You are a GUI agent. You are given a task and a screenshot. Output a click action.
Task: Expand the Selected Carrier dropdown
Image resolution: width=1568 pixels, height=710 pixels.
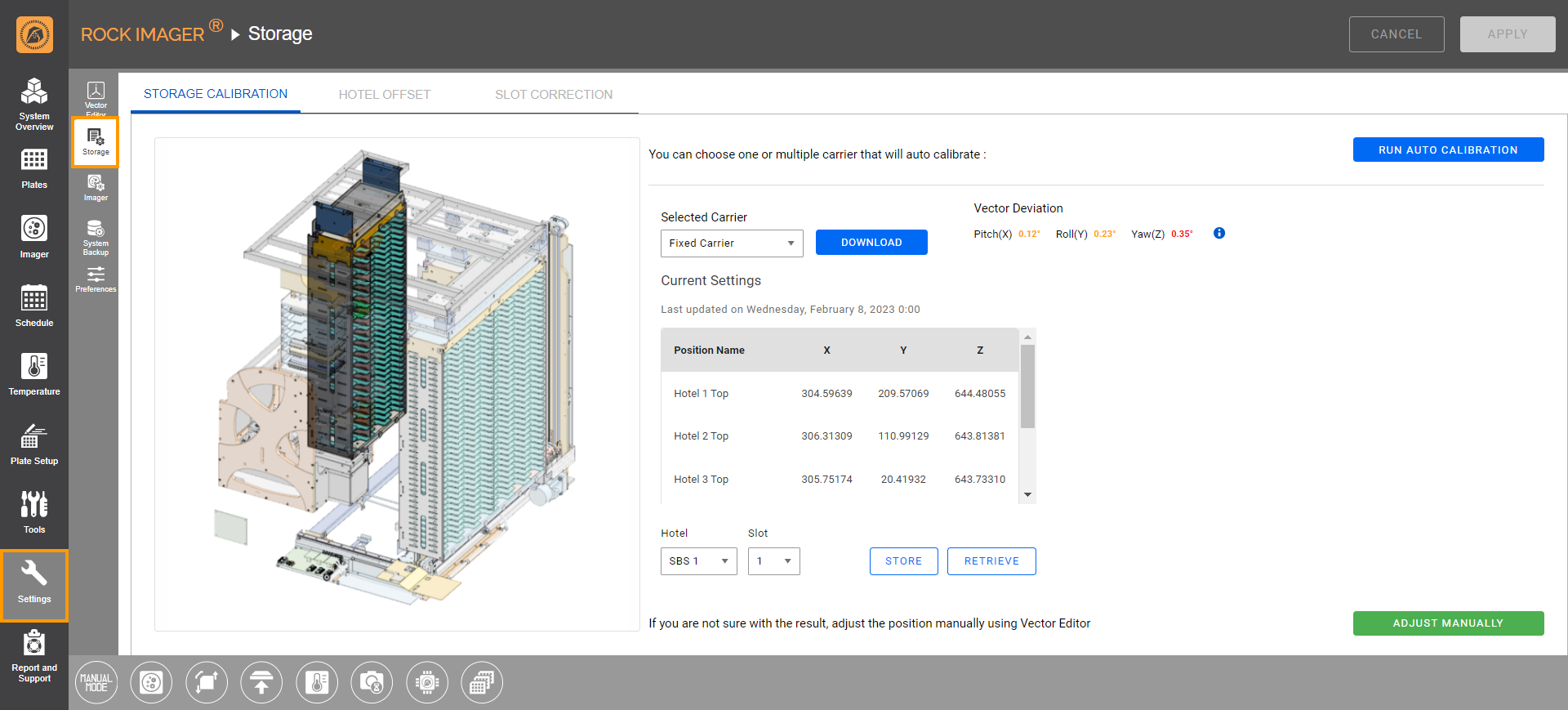pos(731,243)
